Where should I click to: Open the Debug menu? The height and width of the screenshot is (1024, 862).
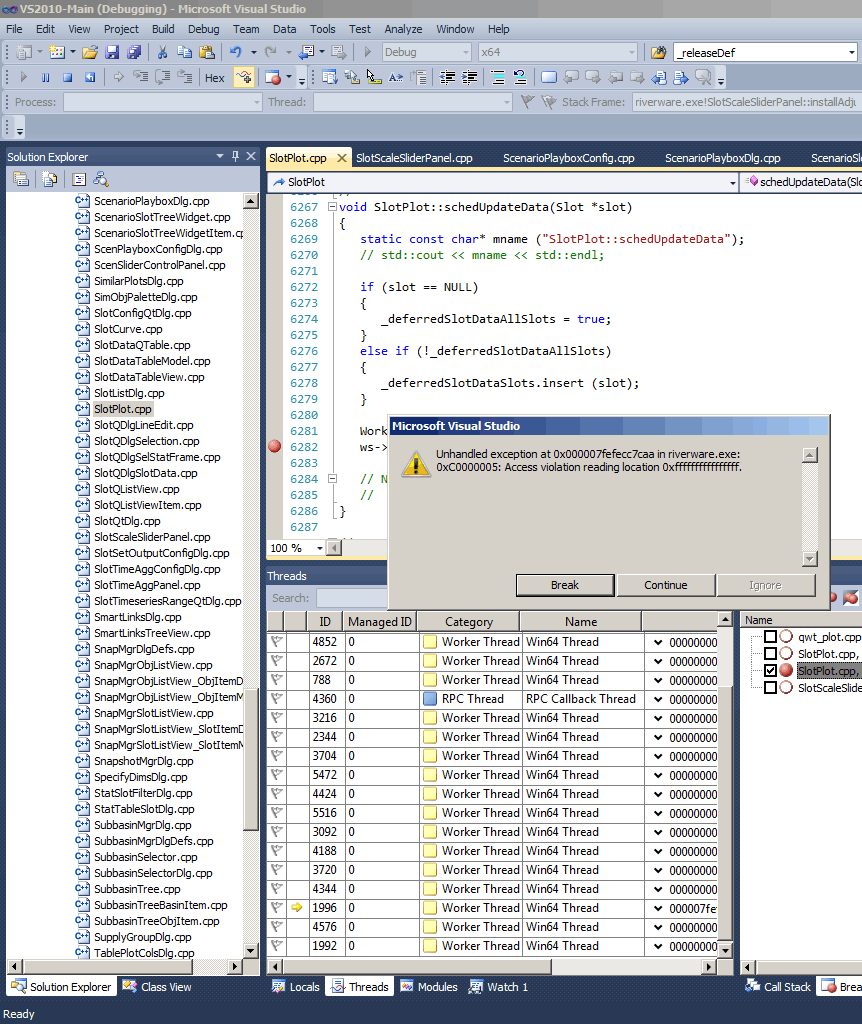[x=204, y=29]
